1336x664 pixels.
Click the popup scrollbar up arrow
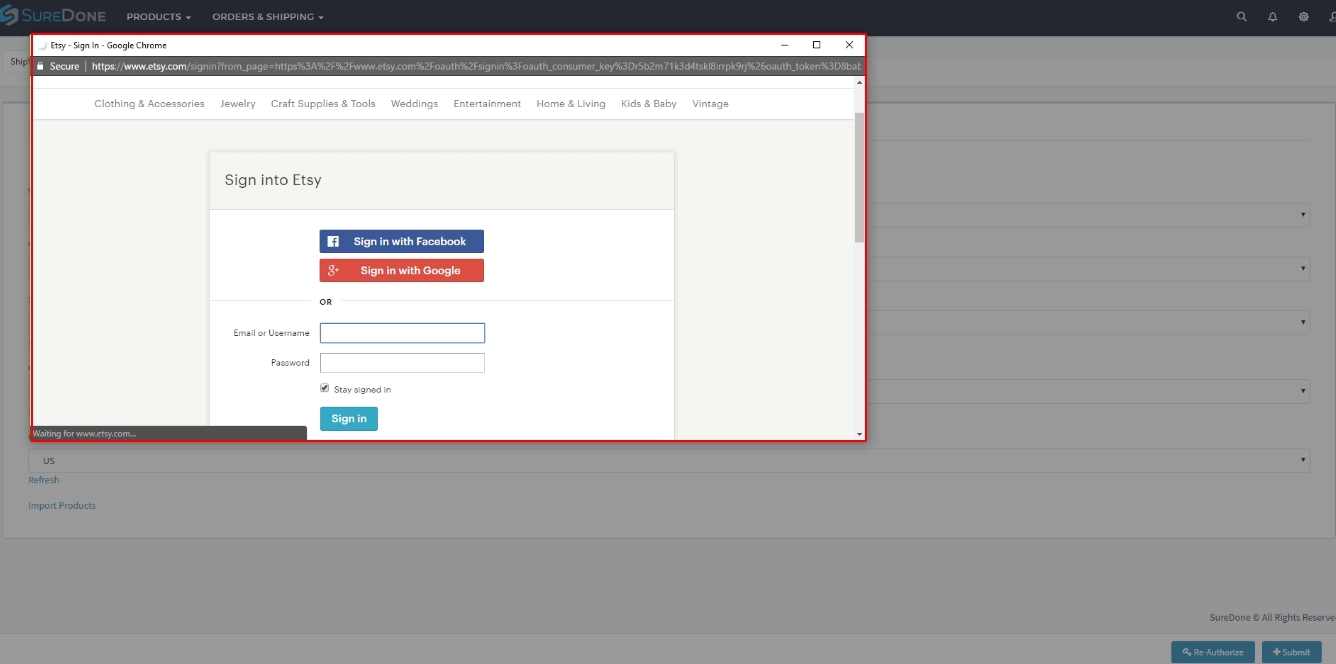pyautogui.click(x=859, y=83)
